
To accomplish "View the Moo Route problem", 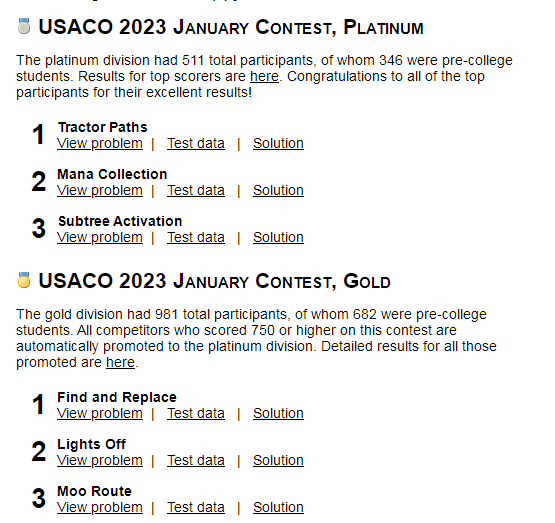I will point(100,508).
